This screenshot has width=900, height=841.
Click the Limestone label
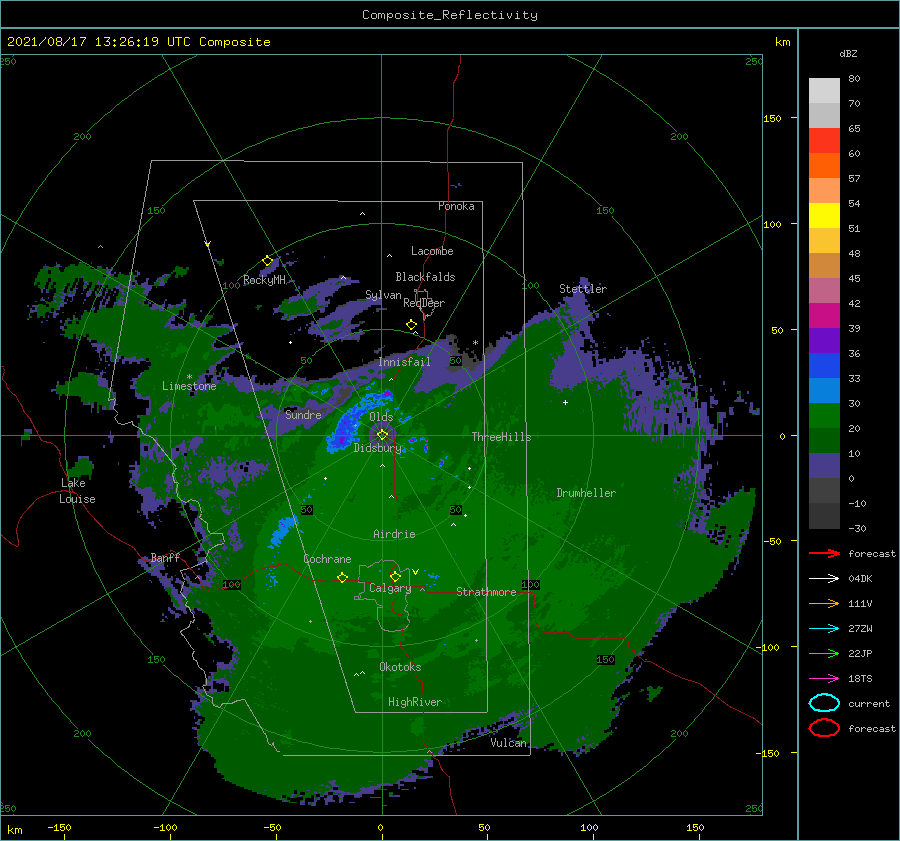pyautogui.click(x=189, y=386)
